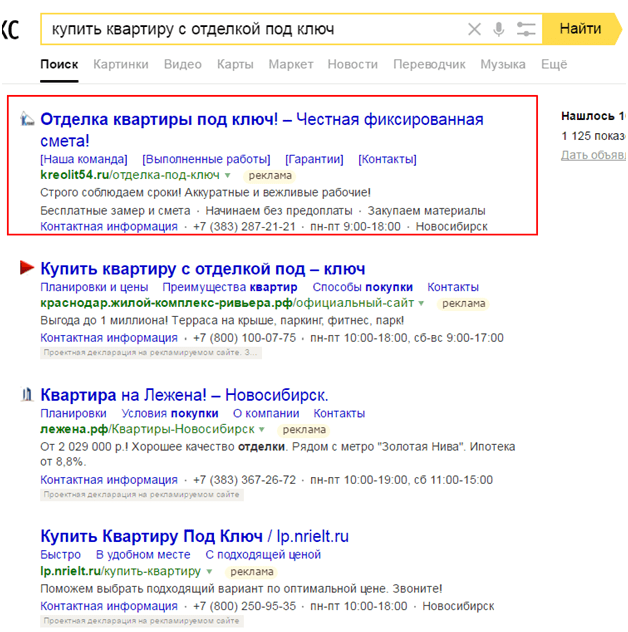Open 'Квартира на Лежена! – Новосибирск.' title
628x632 pixels.
click(x=184, y=395)
